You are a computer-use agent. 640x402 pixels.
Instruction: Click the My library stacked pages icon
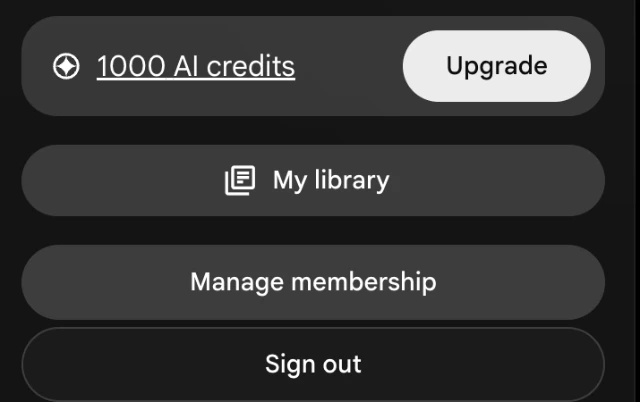(x=240, y=180)
